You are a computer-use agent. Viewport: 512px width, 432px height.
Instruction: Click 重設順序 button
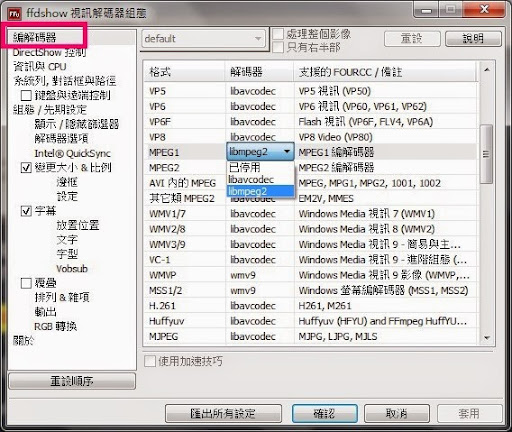(72, 381)
